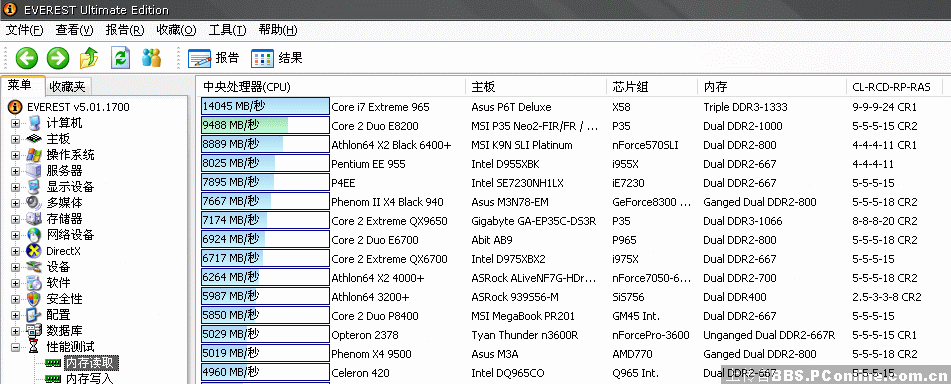Collapse the 性能测试 tree node
Screen dimensions: 951x384
(x=15, y=347)
